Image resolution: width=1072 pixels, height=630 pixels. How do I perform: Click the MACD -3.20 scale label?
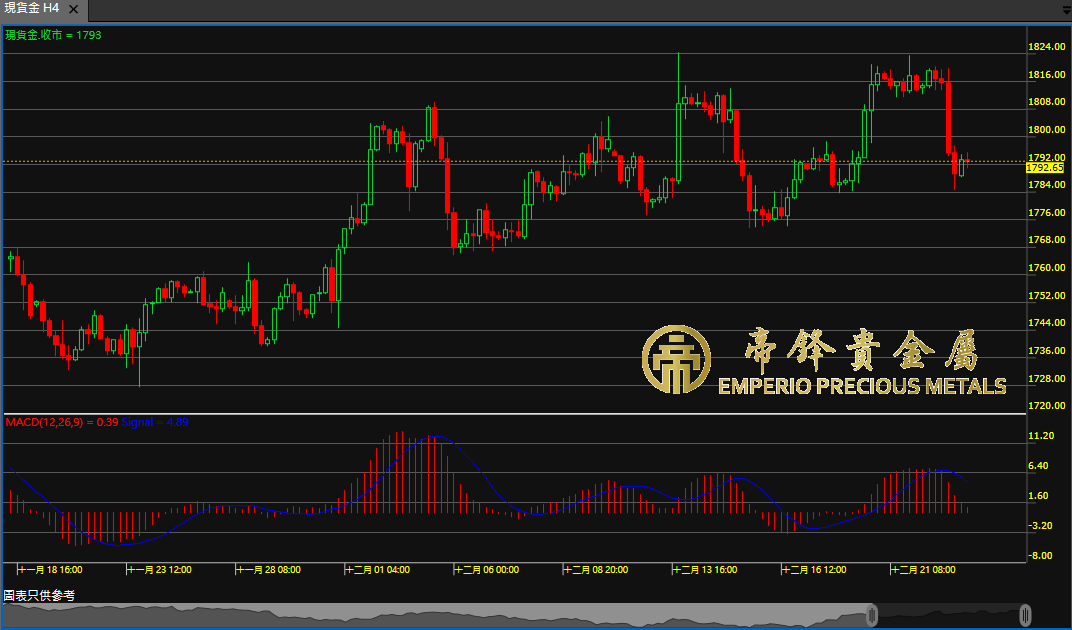1040,526
